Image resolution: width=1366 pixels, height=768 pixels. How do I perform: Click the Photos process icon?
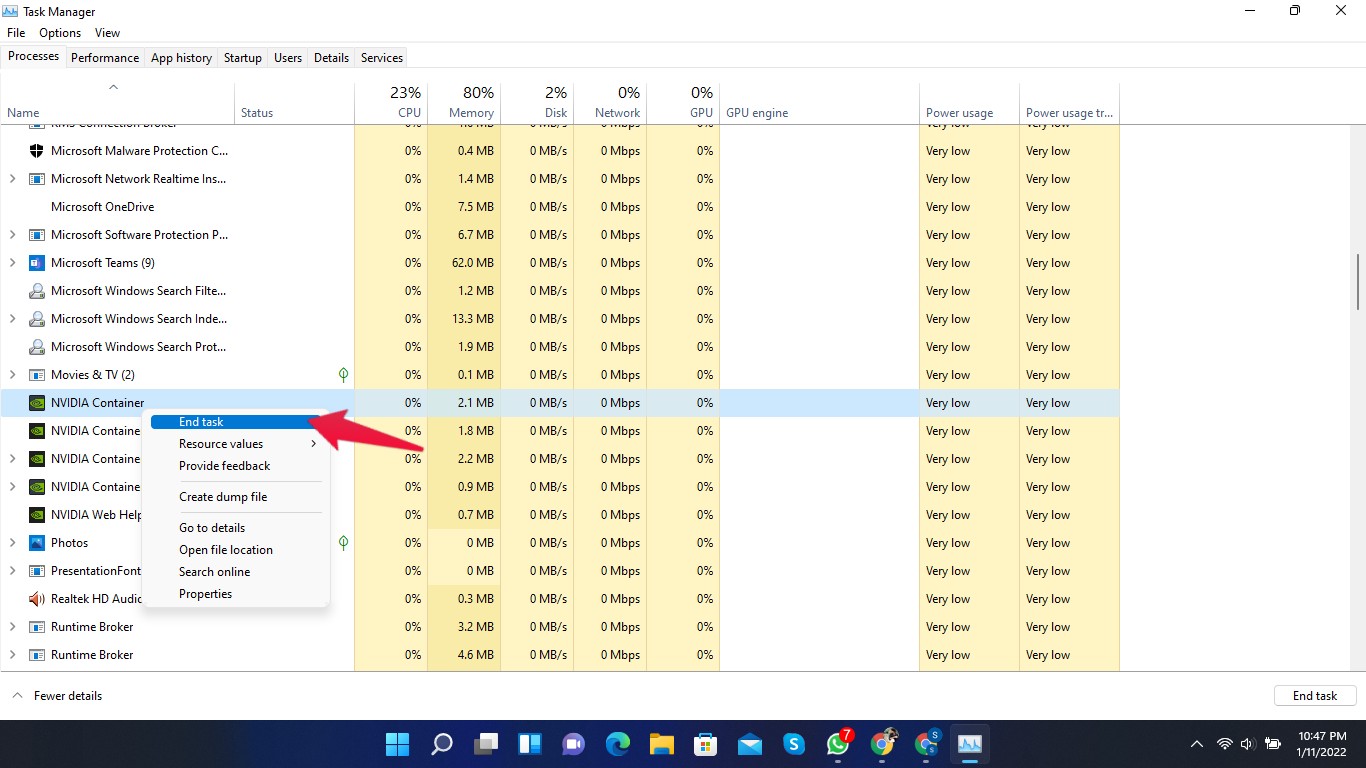point(37,543)
